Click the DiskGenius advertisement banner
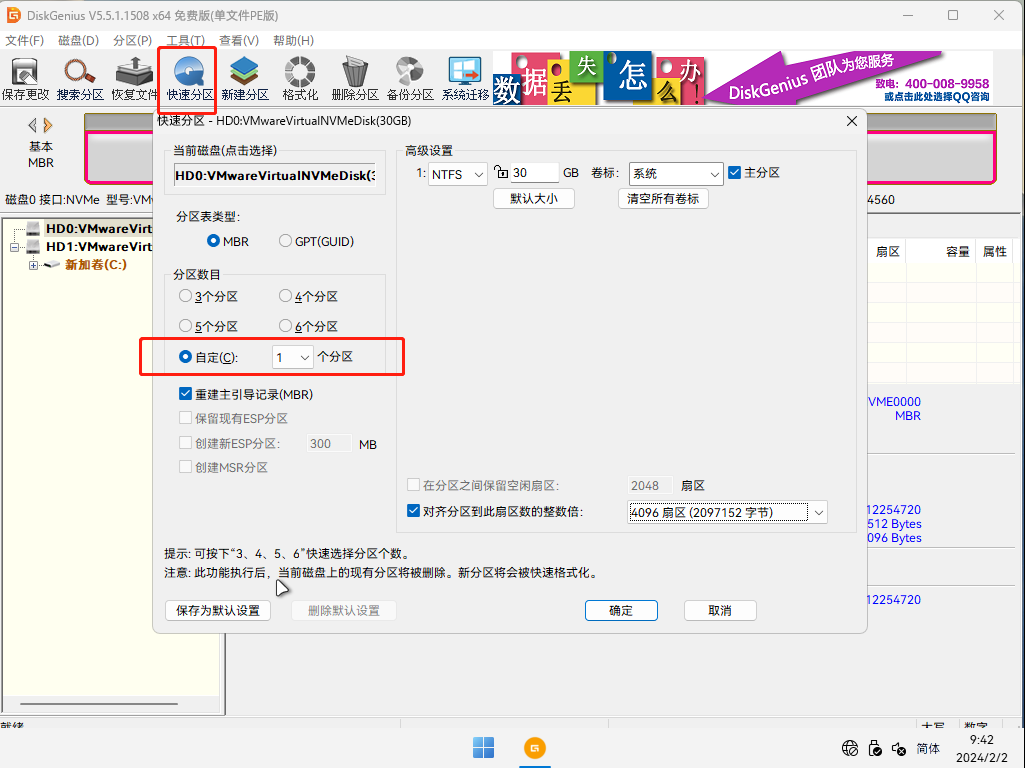Viewport: 1025px width, 768px height. tap(743, 78)
